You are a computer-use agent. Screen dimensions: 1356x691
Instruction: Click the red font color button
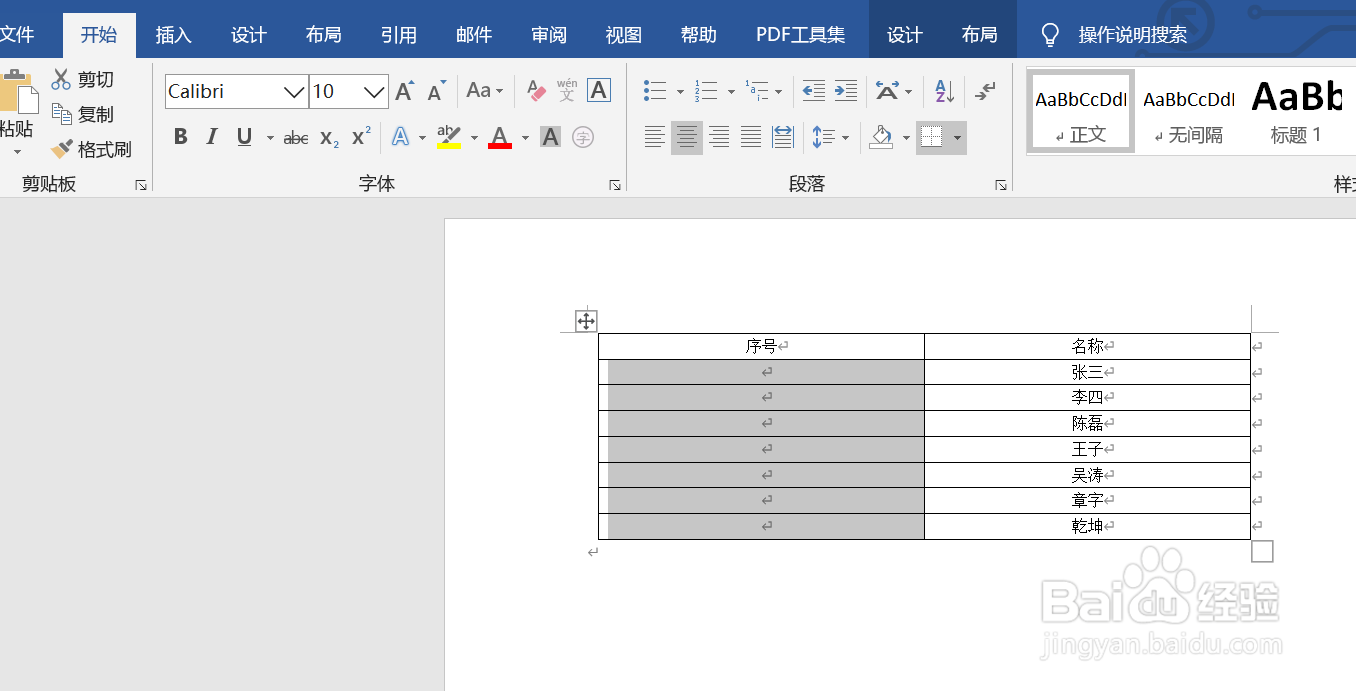pos(500,137)
